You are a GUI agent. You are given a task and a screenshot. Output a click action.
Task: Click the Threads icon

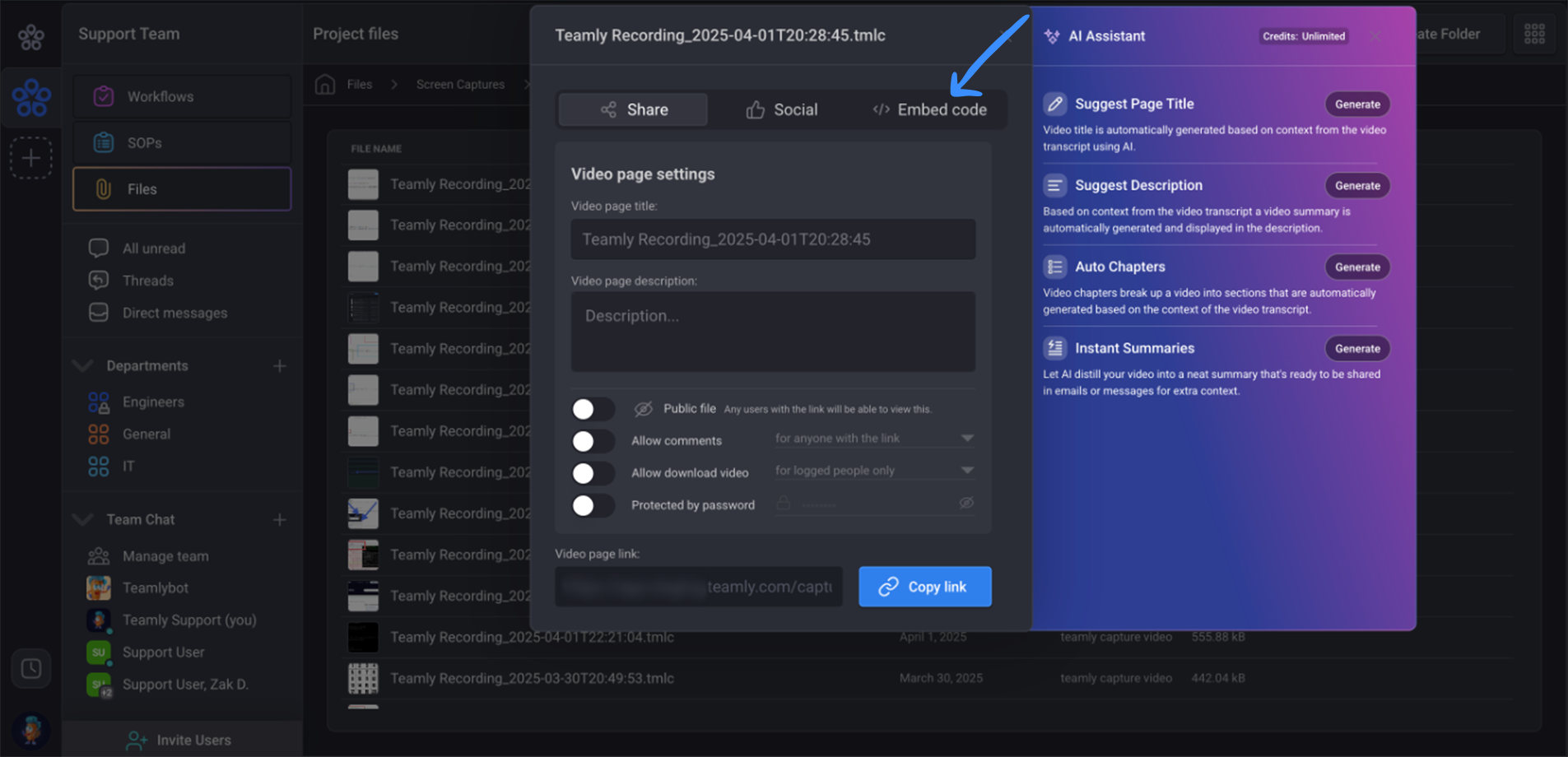98,281
